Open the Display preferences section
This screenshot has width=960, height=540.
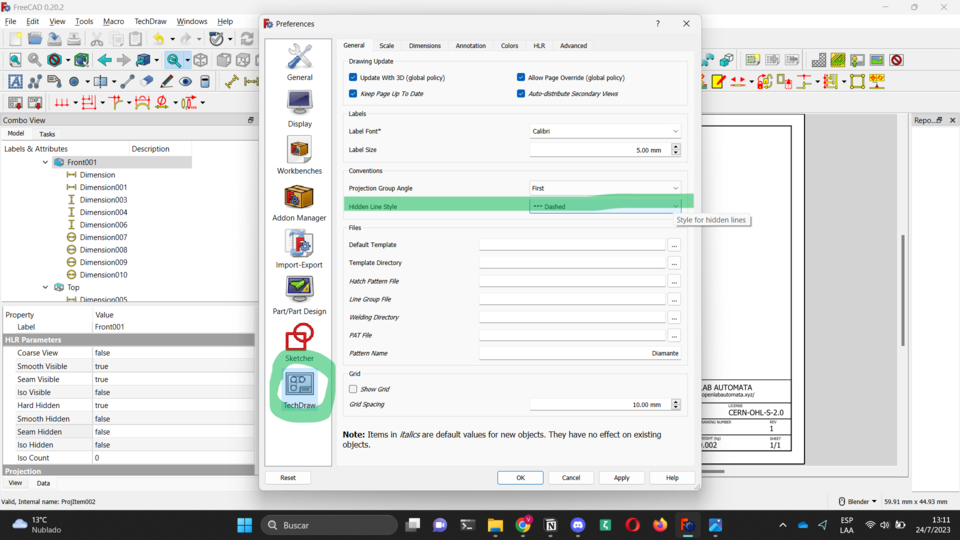[x=299, y=109]
